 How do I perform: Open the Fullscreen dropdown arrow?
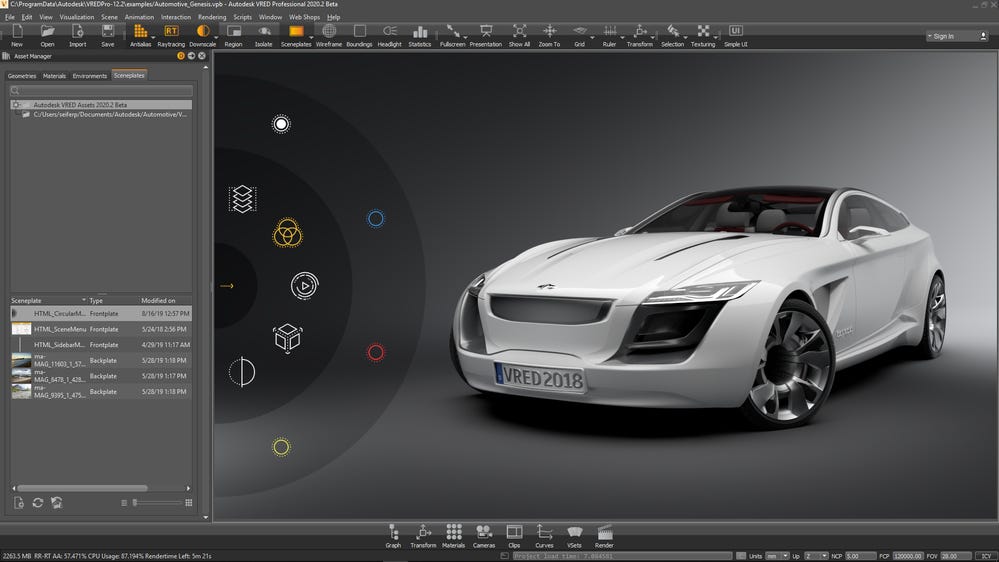[x=466, y=38]
